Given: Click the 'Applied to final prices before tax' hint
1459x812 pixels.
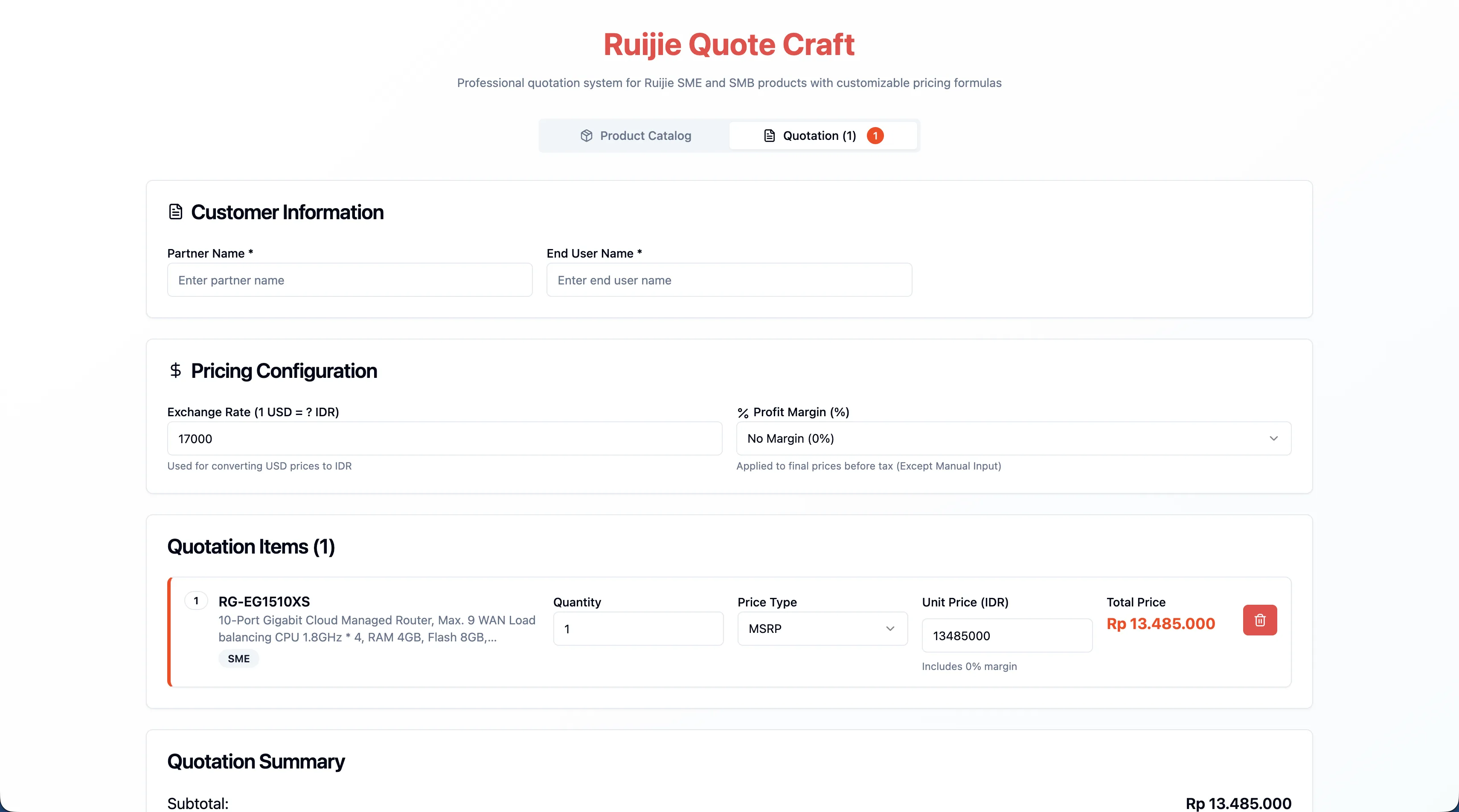Looking at the screenshot, I should 868,466.
